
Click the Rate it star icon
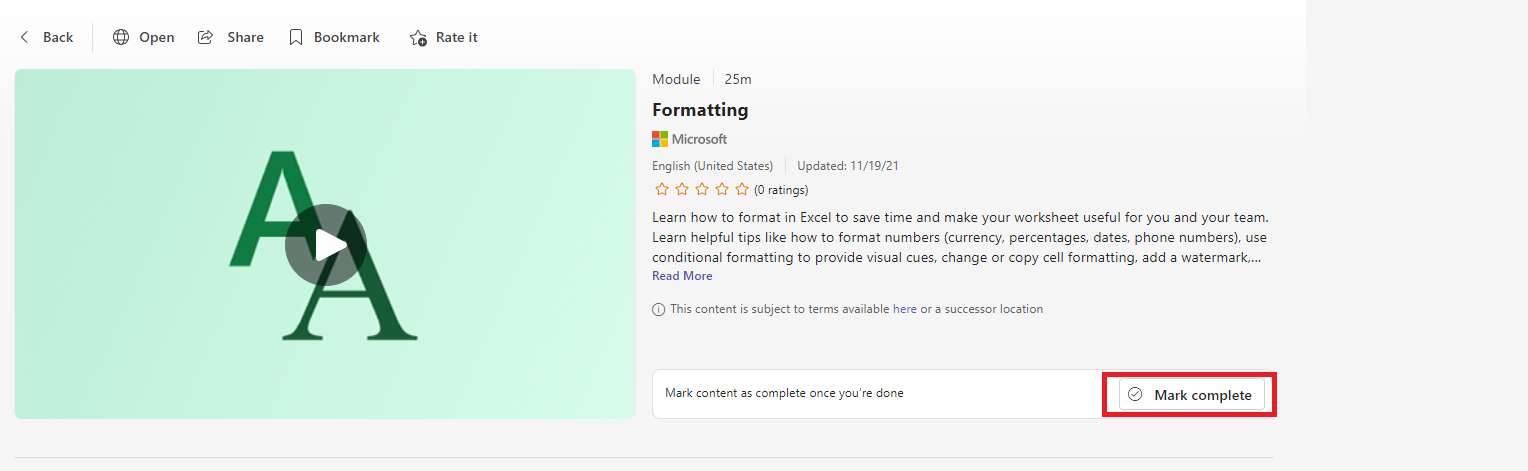click(418, 38)
